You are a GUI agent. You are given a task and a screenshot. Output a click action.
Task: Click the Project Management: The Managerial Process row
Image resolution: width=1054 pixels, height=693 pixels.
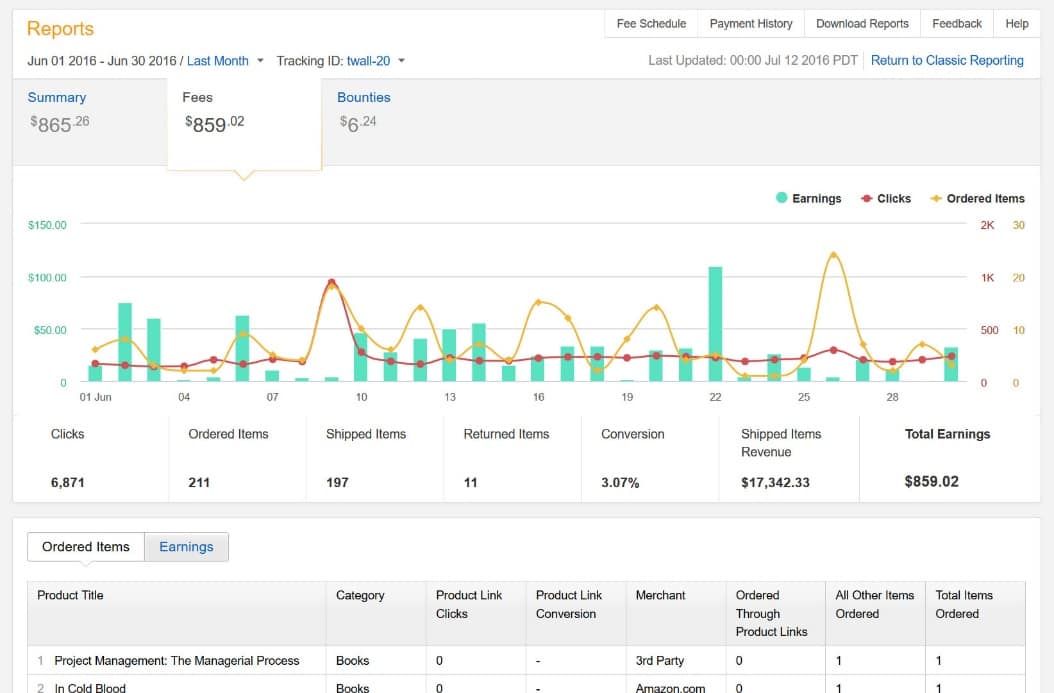[x=177, y=661]
